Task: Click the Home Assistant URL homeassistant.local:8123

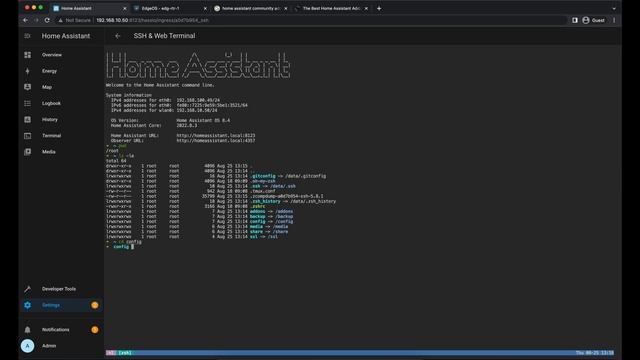Action: point(216,136)
